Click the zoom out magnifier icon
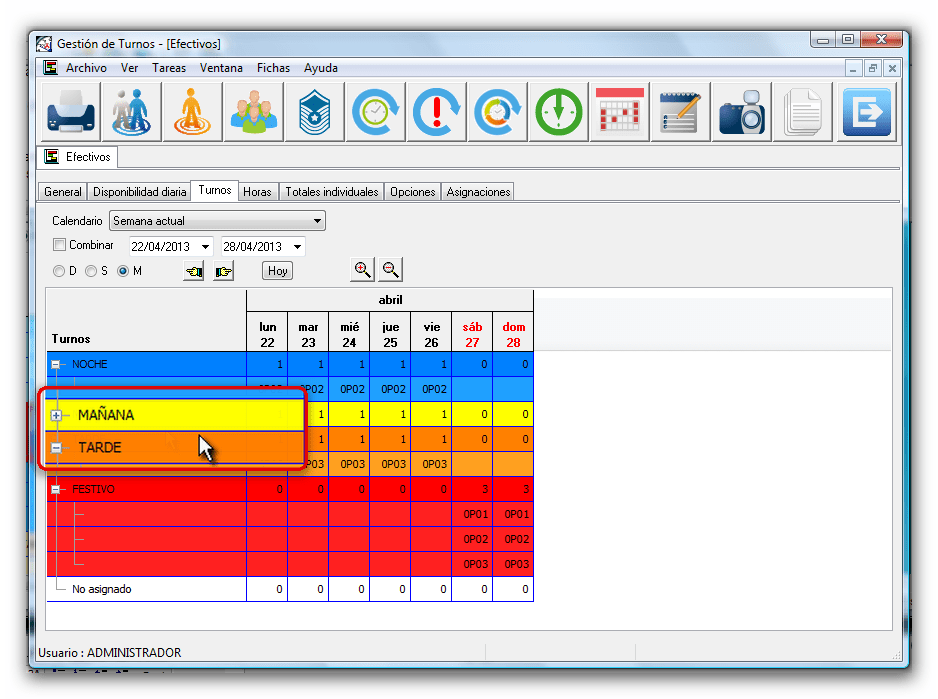The image size is (938, 699). (391, 269)
